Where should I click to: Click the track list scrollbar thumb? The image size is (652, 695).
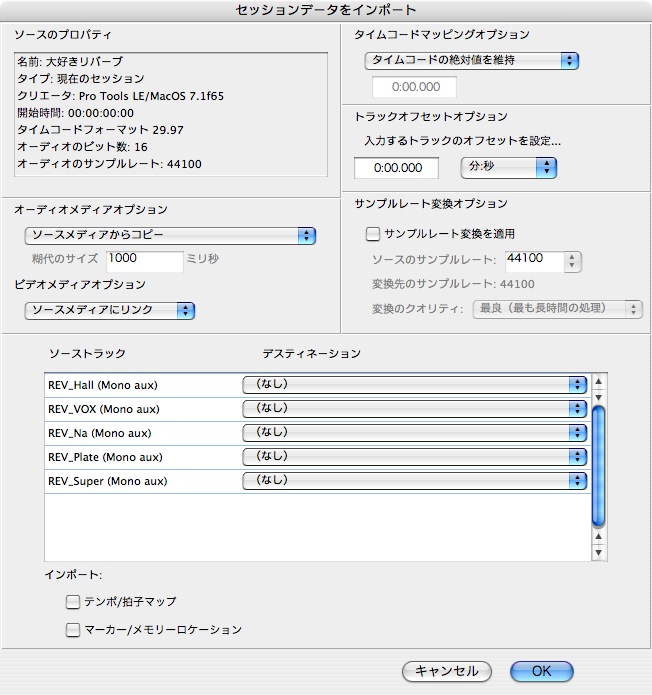[599, 465]
